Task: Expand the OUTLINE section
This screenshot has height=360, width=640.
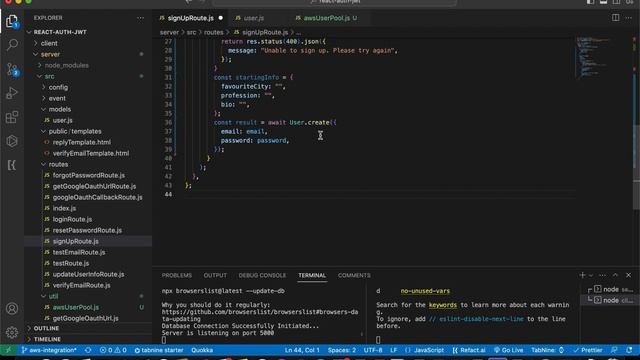Action: click(x=46, y=328)
